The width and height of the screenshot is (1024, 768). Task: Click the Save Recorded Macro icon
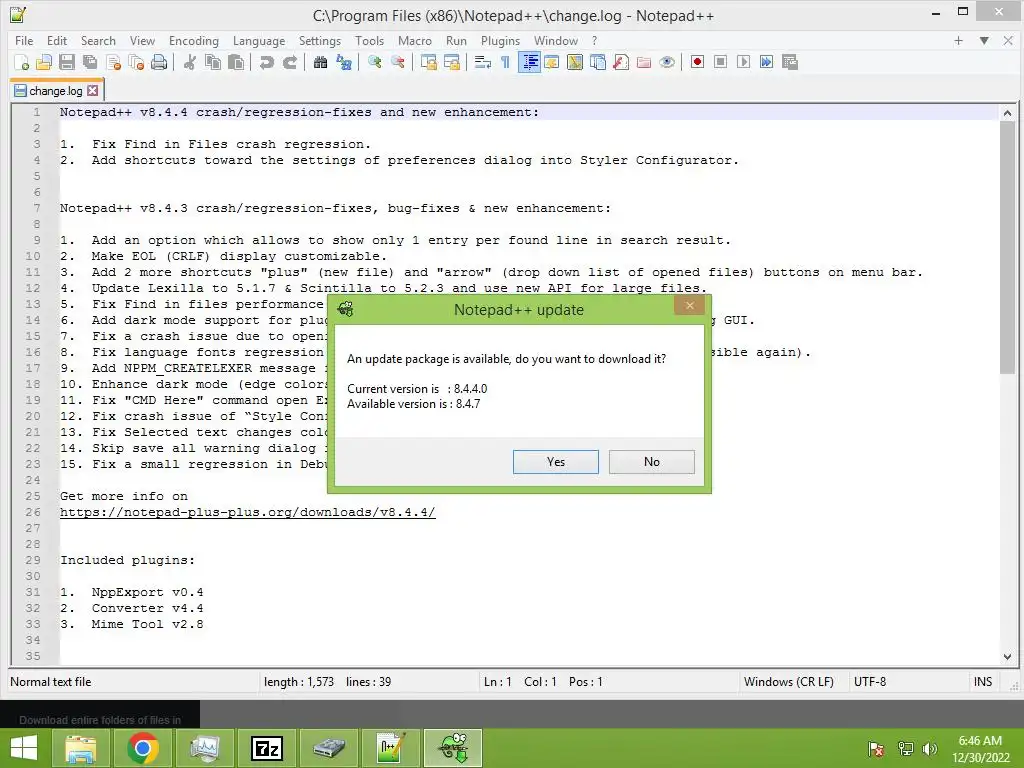click(790, 62)
